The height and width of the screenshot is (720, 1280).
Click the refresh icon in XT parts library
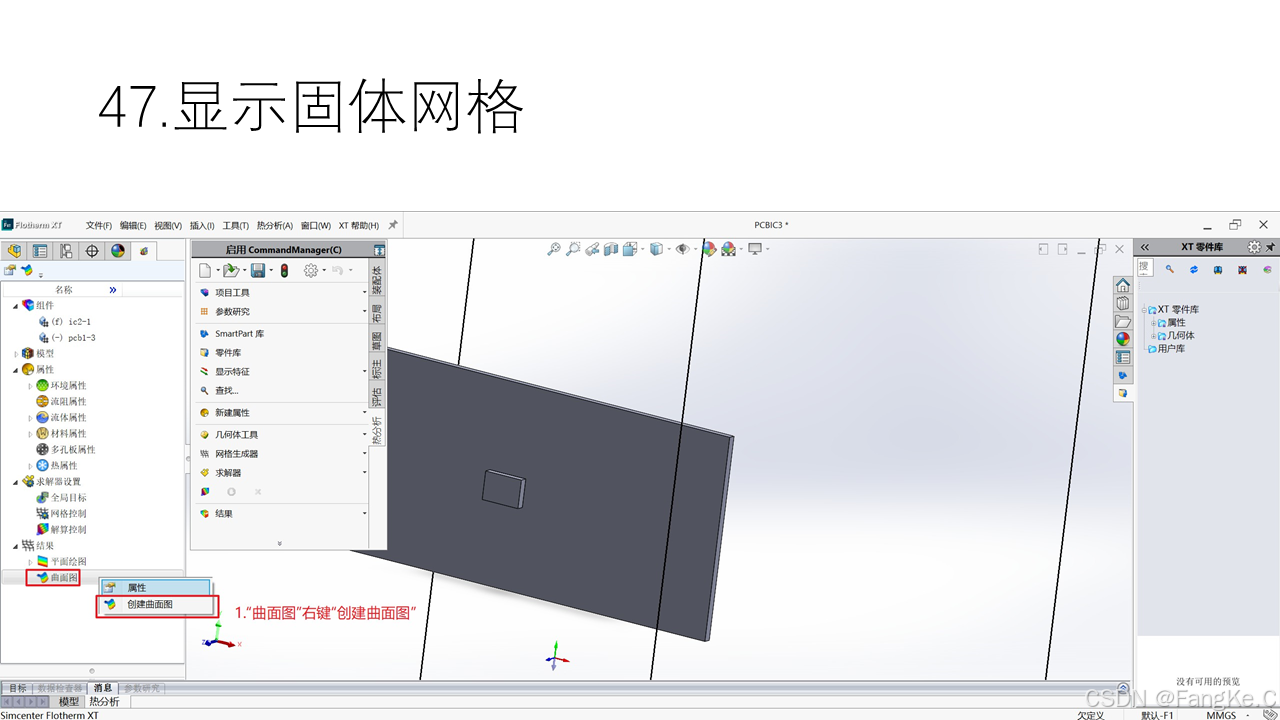(1194, 269)
